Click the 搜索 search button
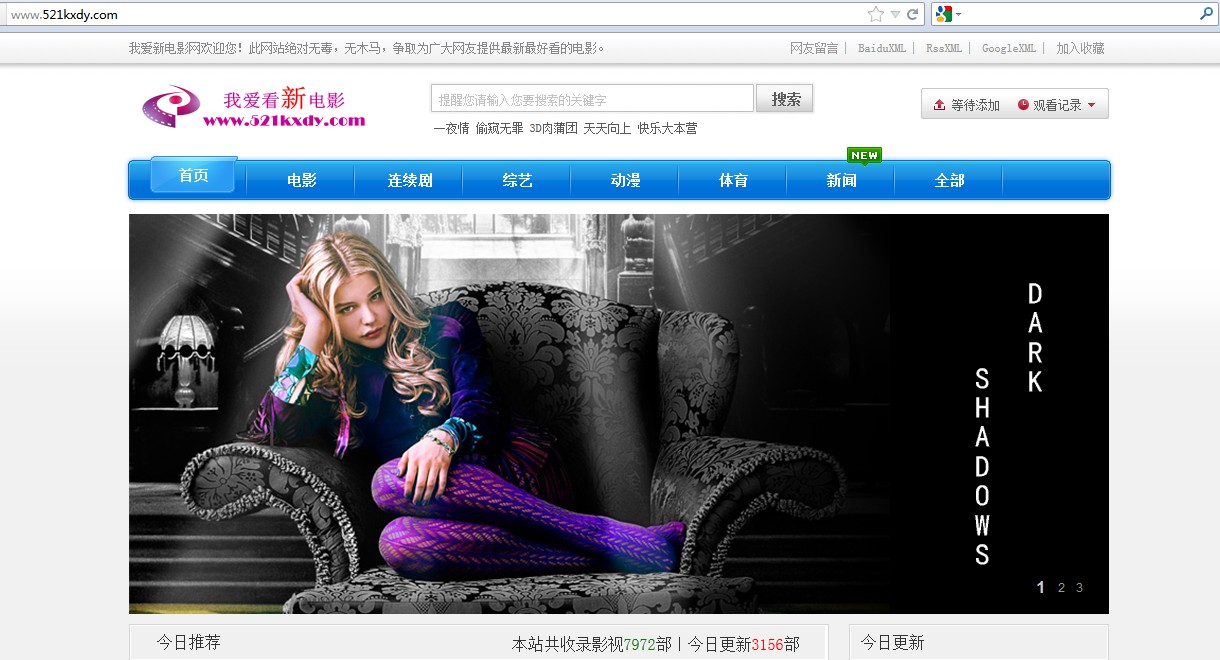Viewport: 1220px width, 660px height. 785,99
